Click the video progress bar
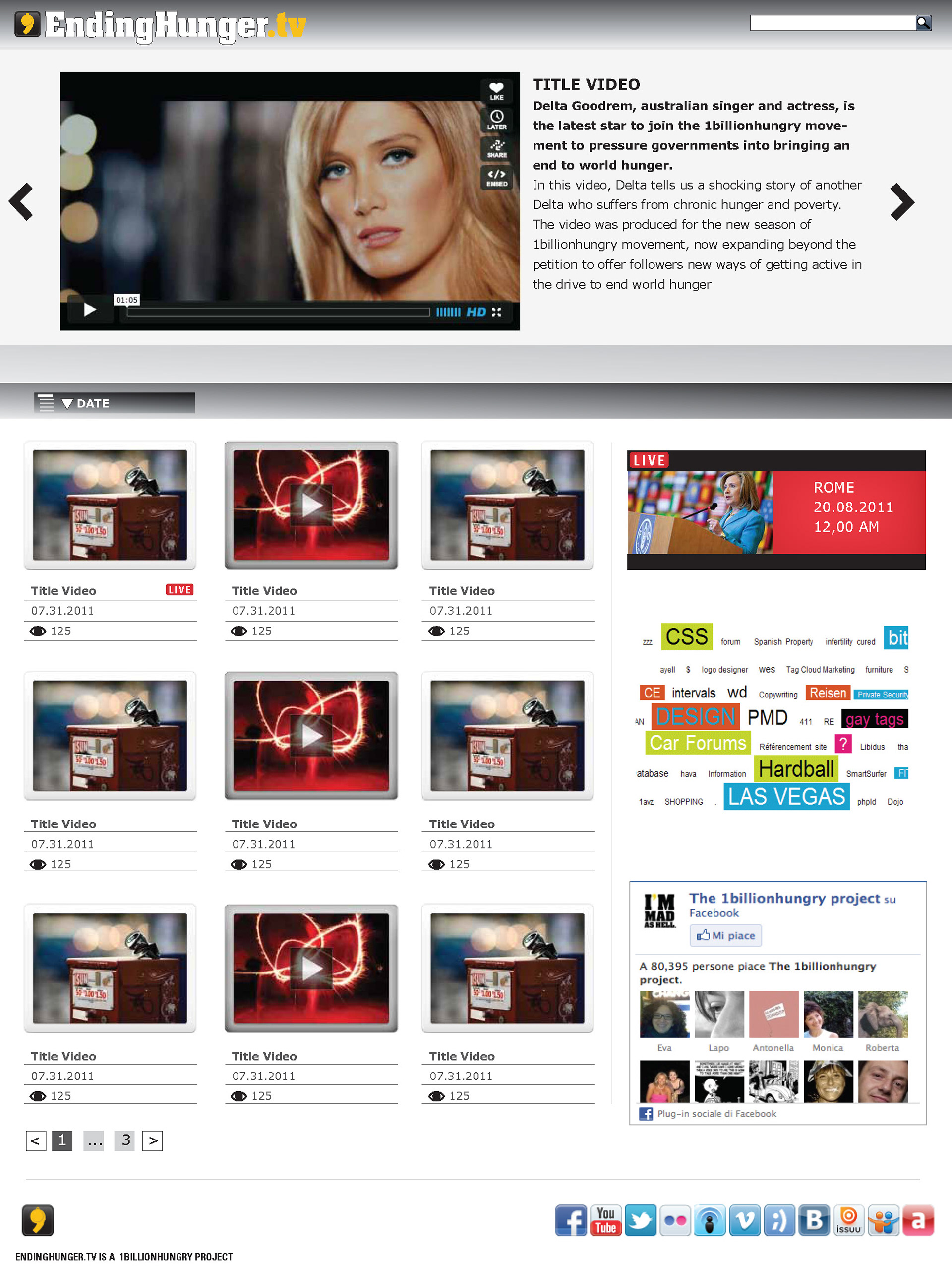Image resolution: width=952 pixels, height=1267 pixels. coord(278,312)
